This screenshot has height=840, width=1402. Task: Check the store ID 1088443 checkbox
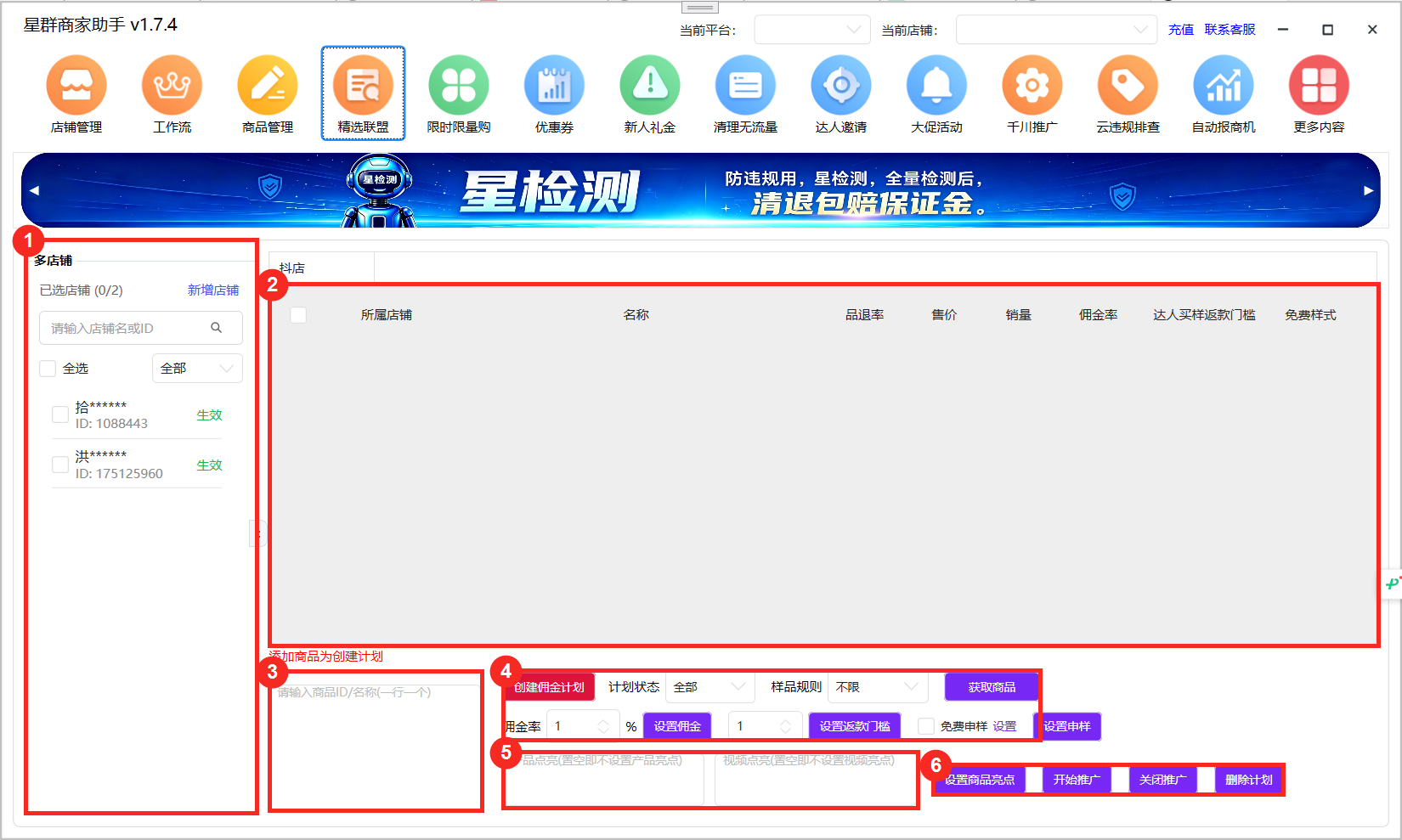tap(60, 414)
